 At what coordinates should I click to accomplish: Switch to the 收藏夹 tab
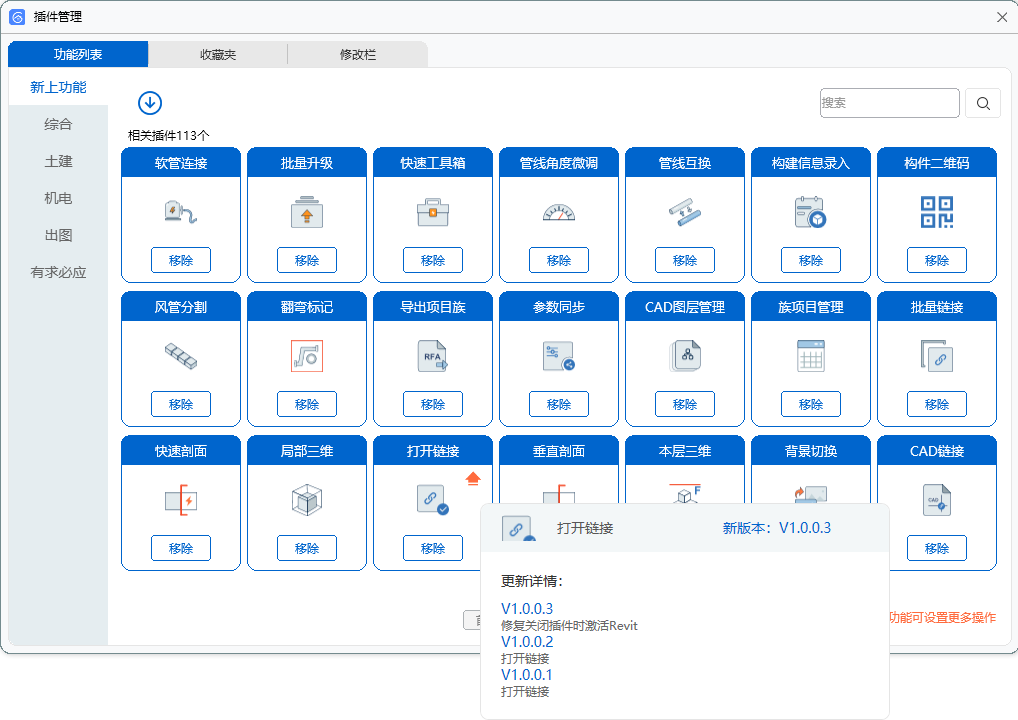pos(218,55)
